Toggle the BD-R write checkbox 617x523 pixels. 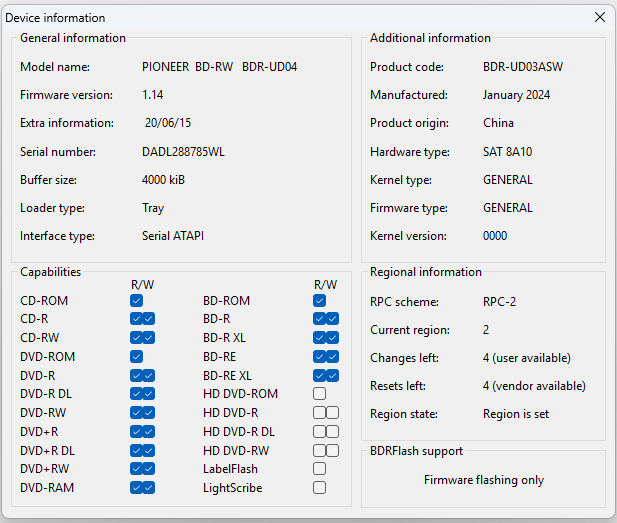(x=333, y=319)
